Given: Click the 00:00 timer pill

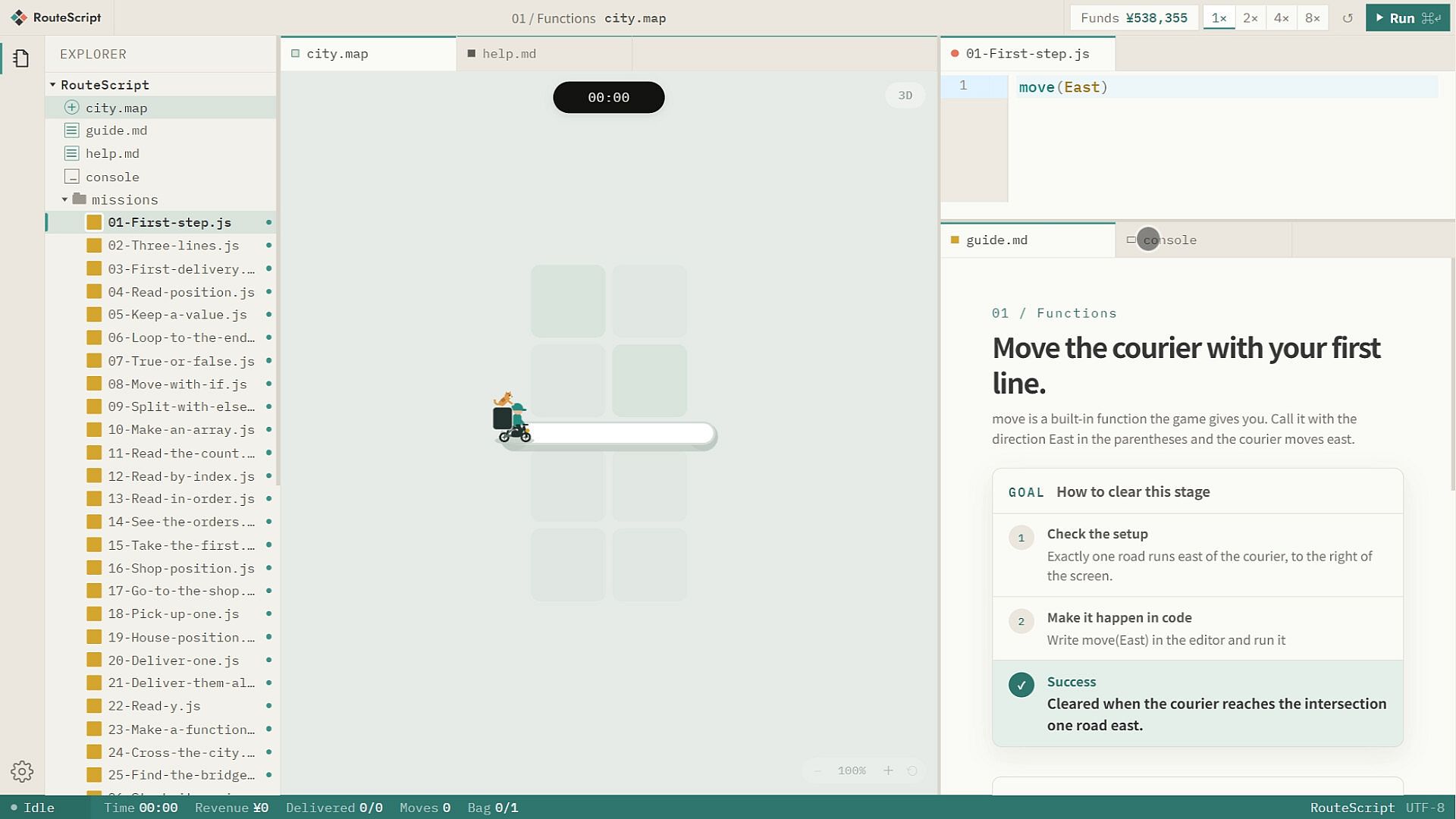Looking at the screenshot, I should [x=608, y=97].
